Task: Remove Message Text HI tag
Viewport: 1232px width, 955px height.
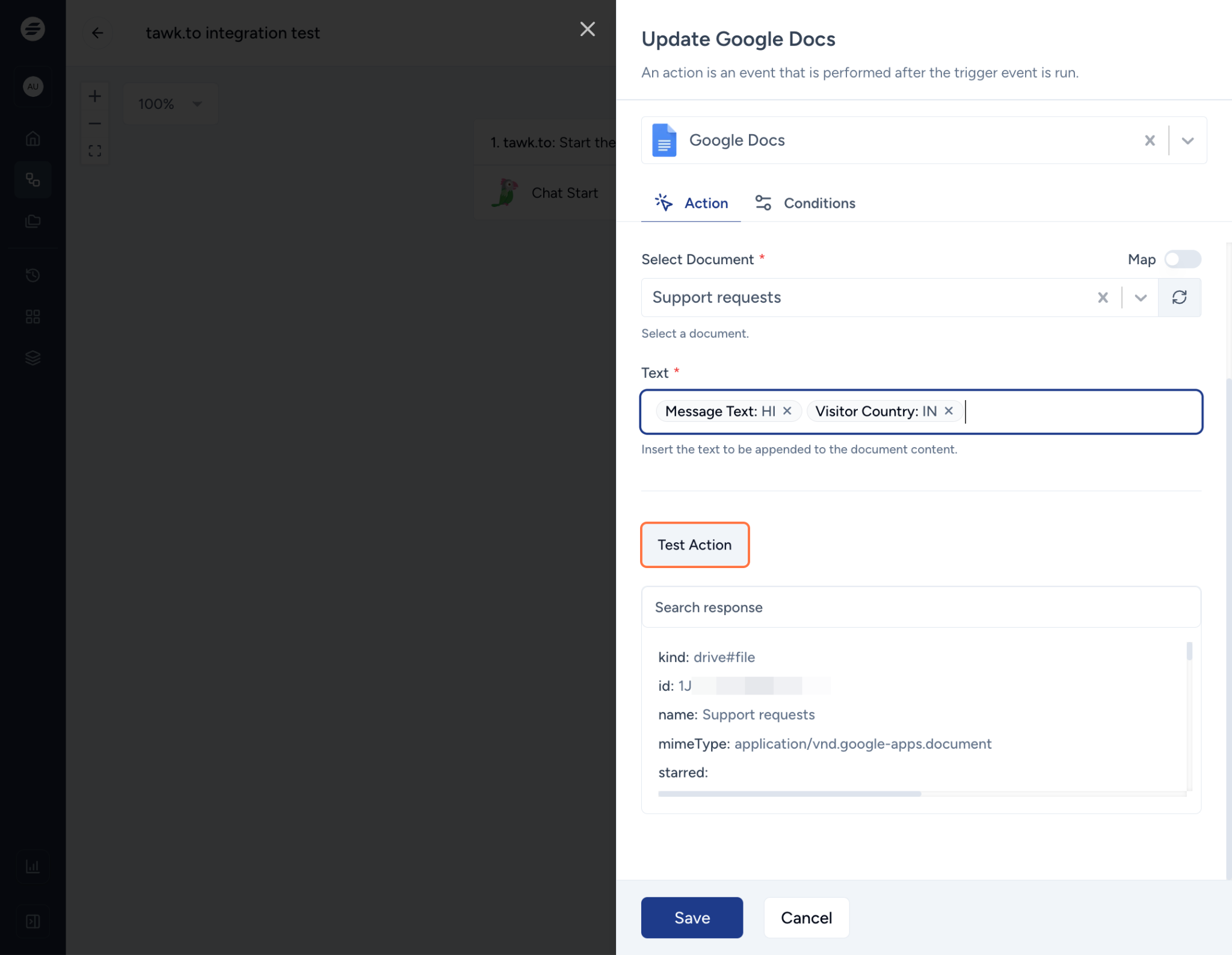Action: (x=787, y=411)
